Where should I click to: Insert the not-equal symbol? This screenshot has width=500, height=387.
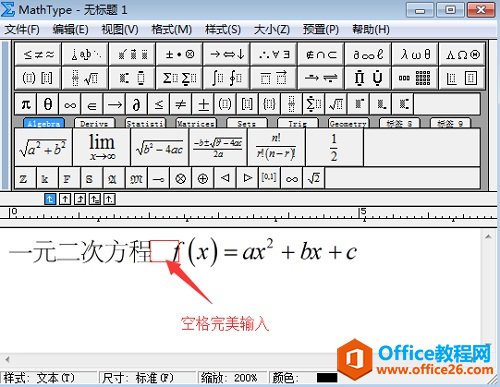pyautogui.click(x=181, y=105)
